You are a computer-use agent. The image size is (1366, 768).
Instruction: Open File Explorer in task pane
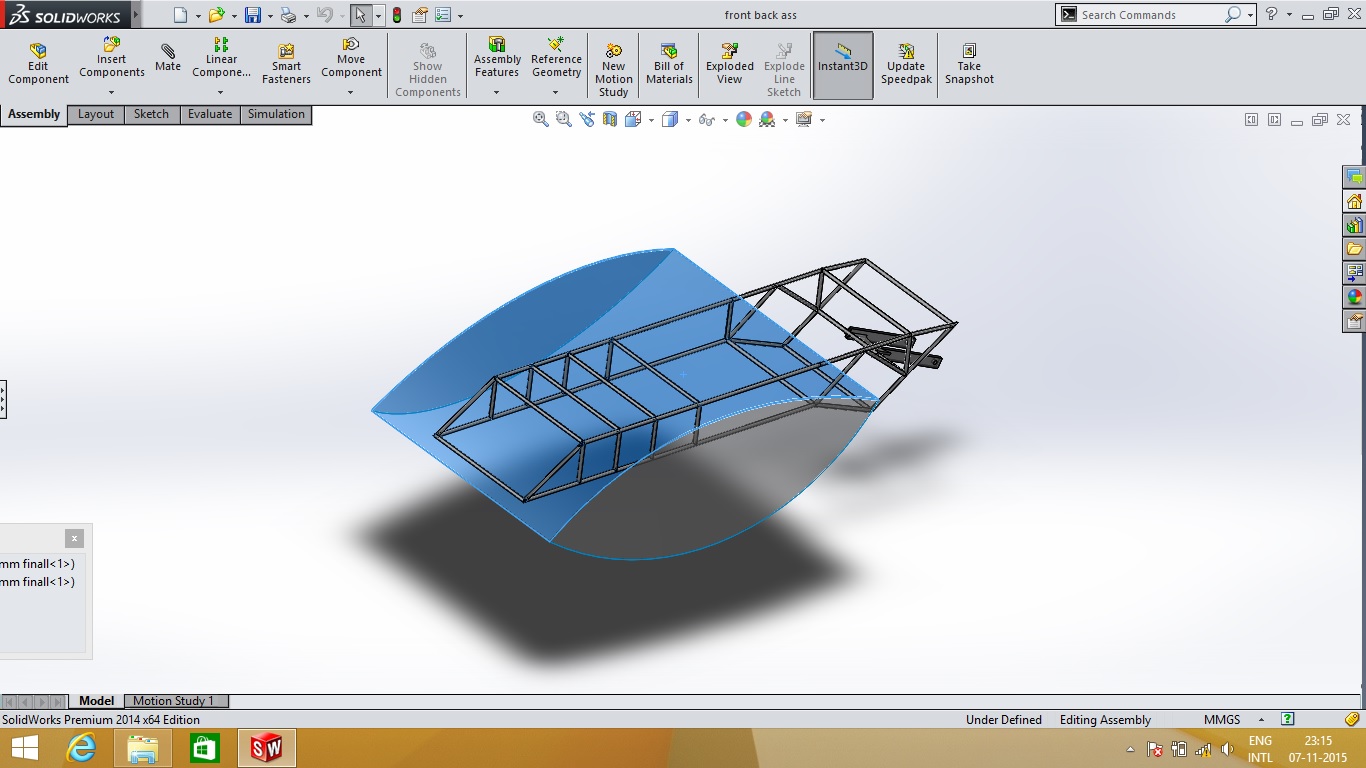click(1355, 249)
